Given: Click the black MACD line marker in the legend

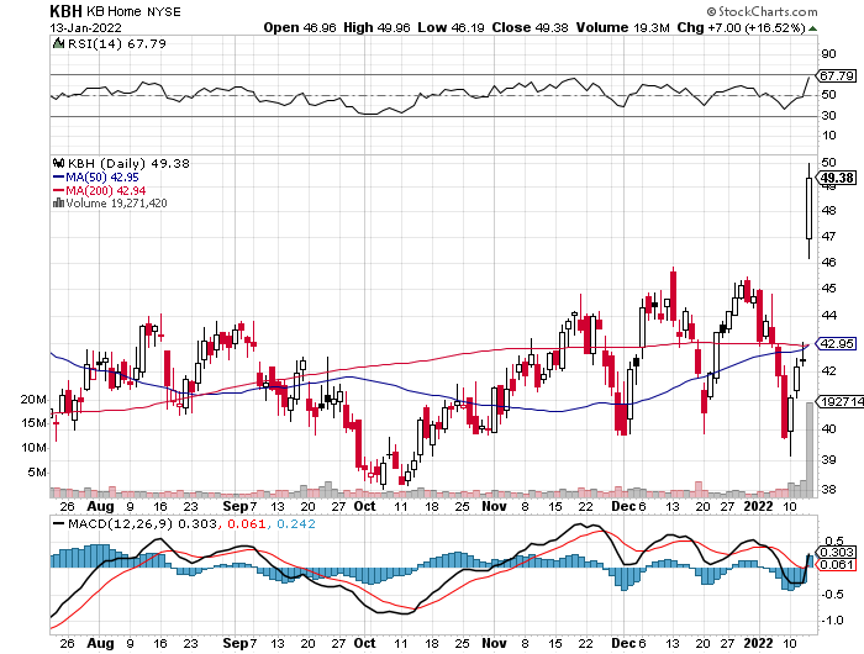Looking at the screenshot, I should pyautogui.click(x=58, y=524).
